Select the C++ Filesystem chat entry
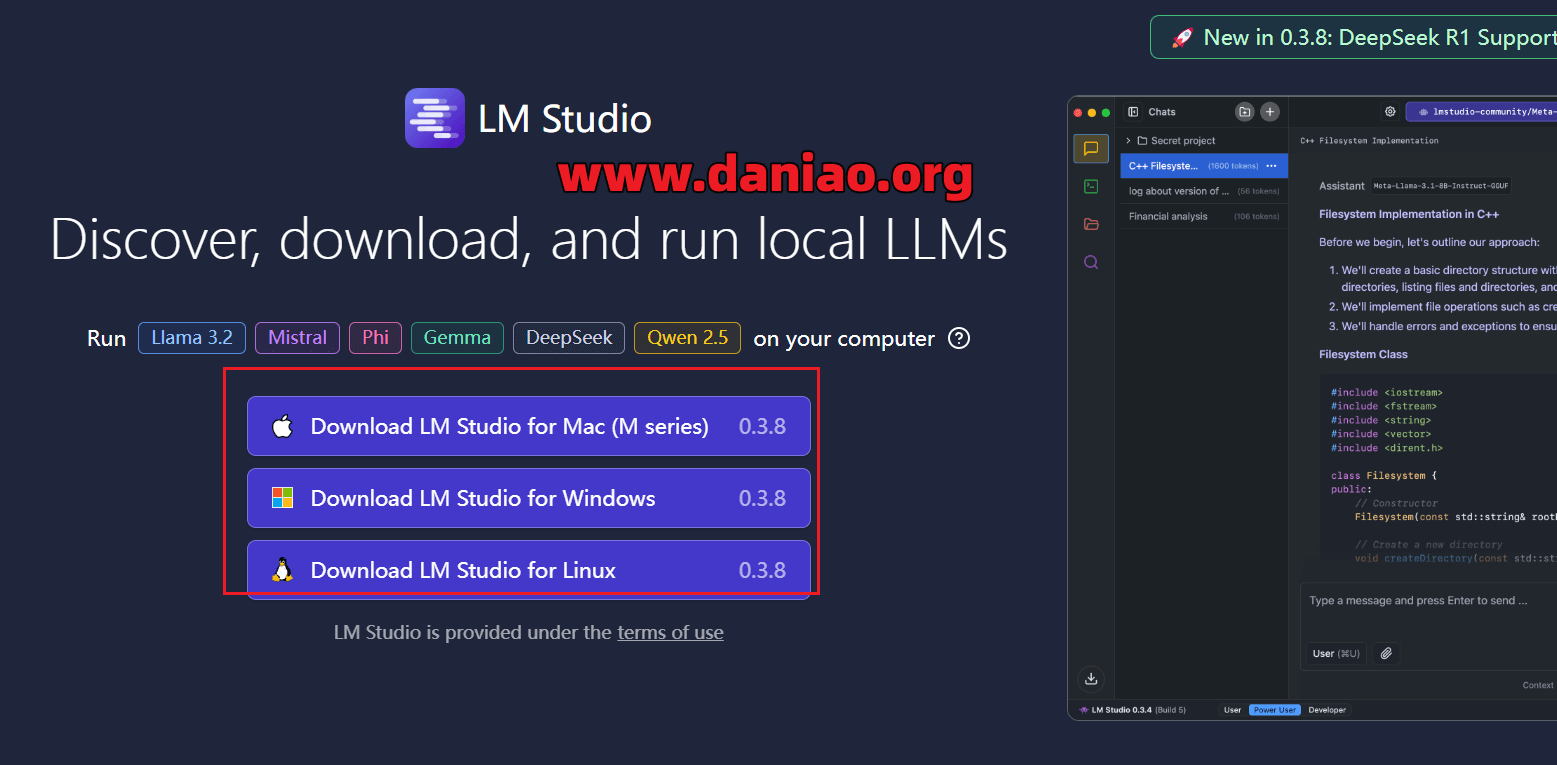 point(1204,166)
